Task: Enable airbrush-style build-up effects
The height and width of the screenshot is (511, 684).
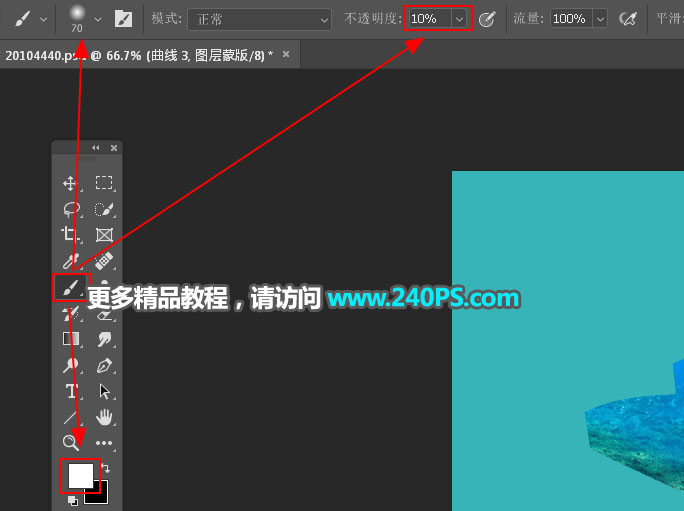Action: 627,19
